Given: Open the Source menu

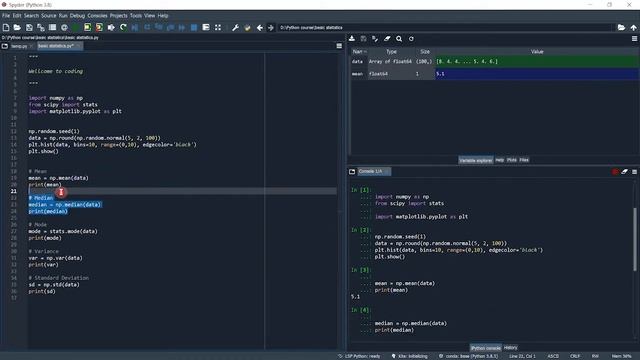Looking at the screenshot, I should 49,16.
